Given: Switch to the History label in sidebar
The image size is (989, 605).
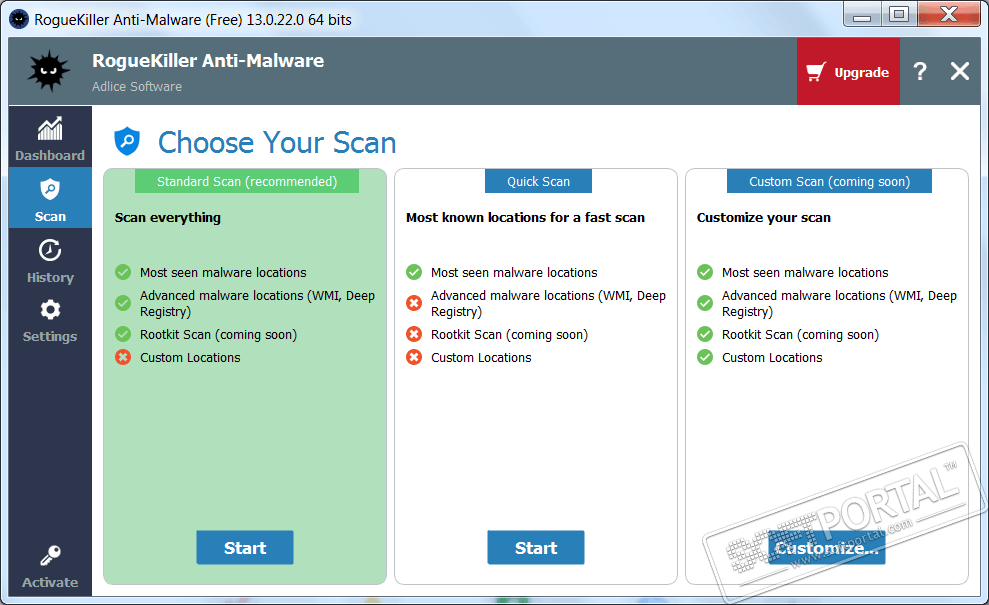Looking at the screenshot, I should pos(50,278).
